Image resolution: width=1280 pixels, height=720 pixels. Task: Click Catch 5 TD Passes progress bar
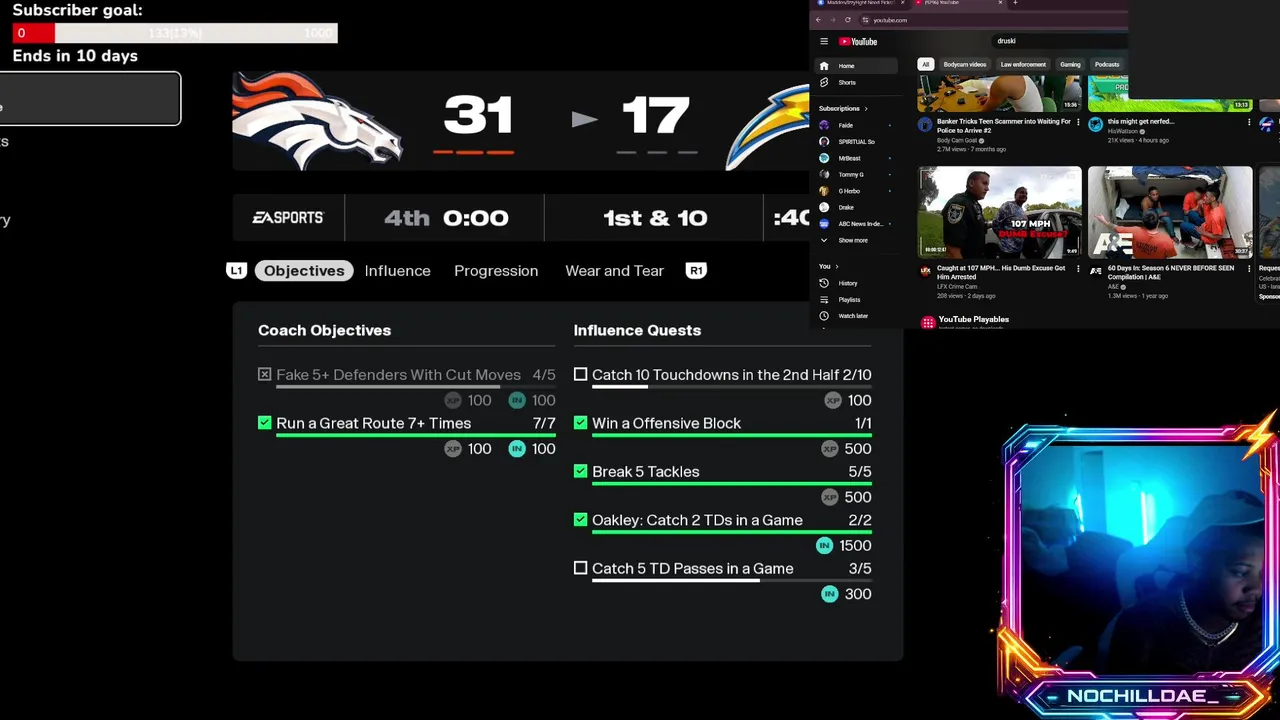click(x=732, y=581)
